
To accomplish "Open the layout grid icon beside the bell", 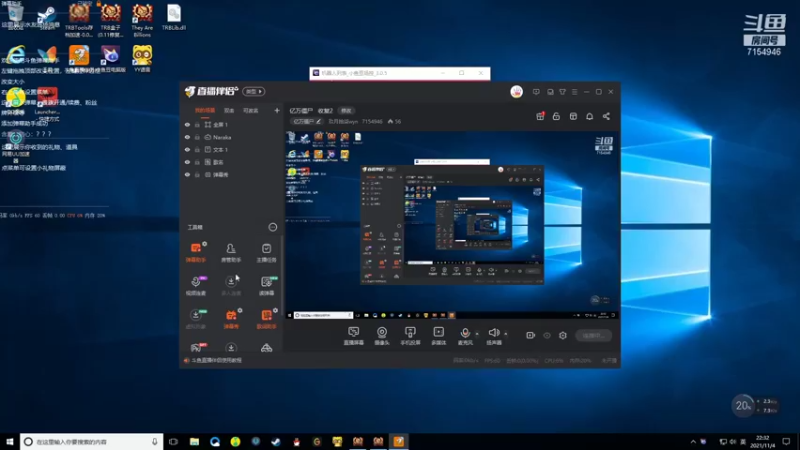I will 573,116.
